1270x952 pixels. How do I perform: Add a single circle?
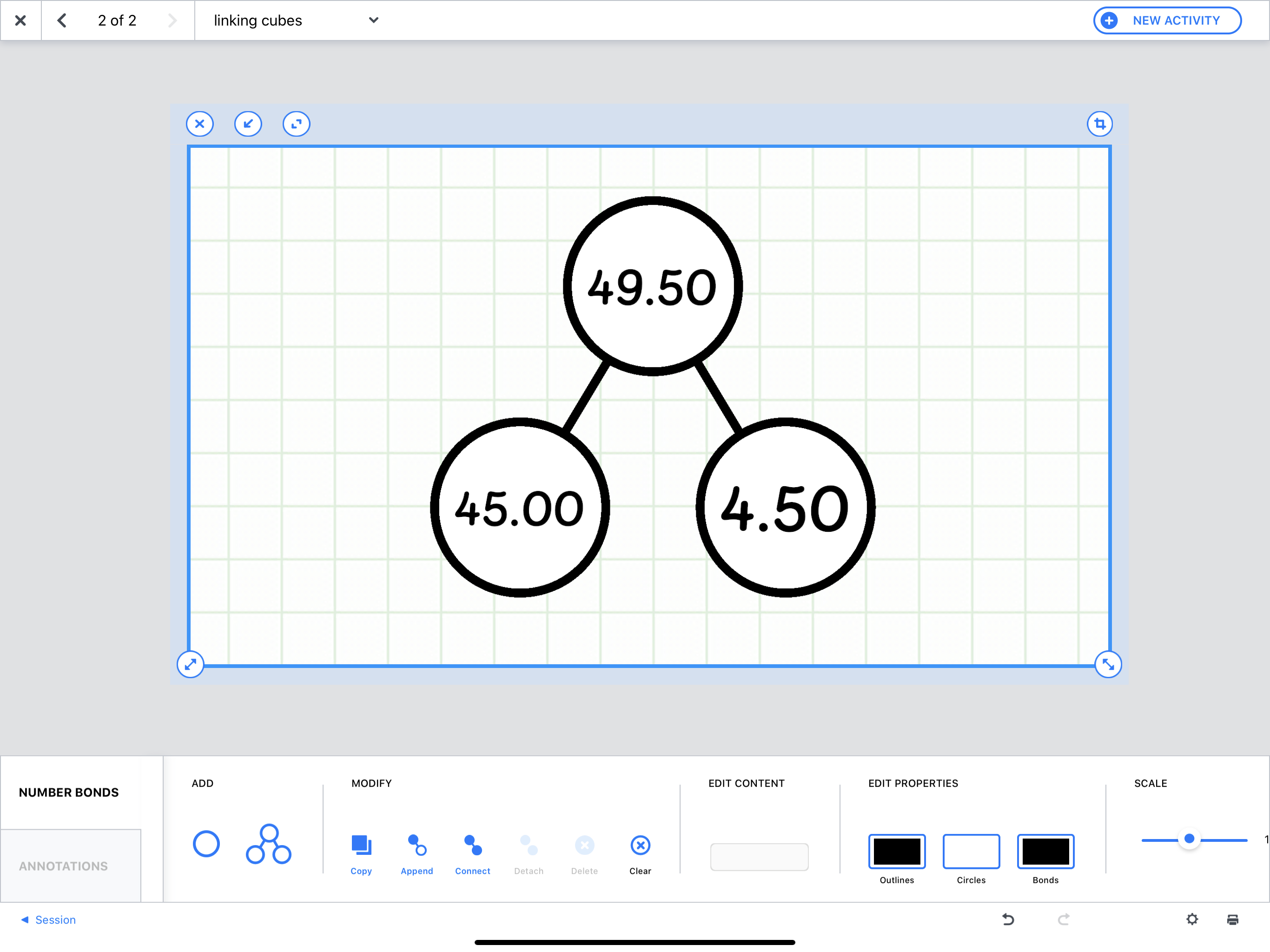(x=206, y=844)
